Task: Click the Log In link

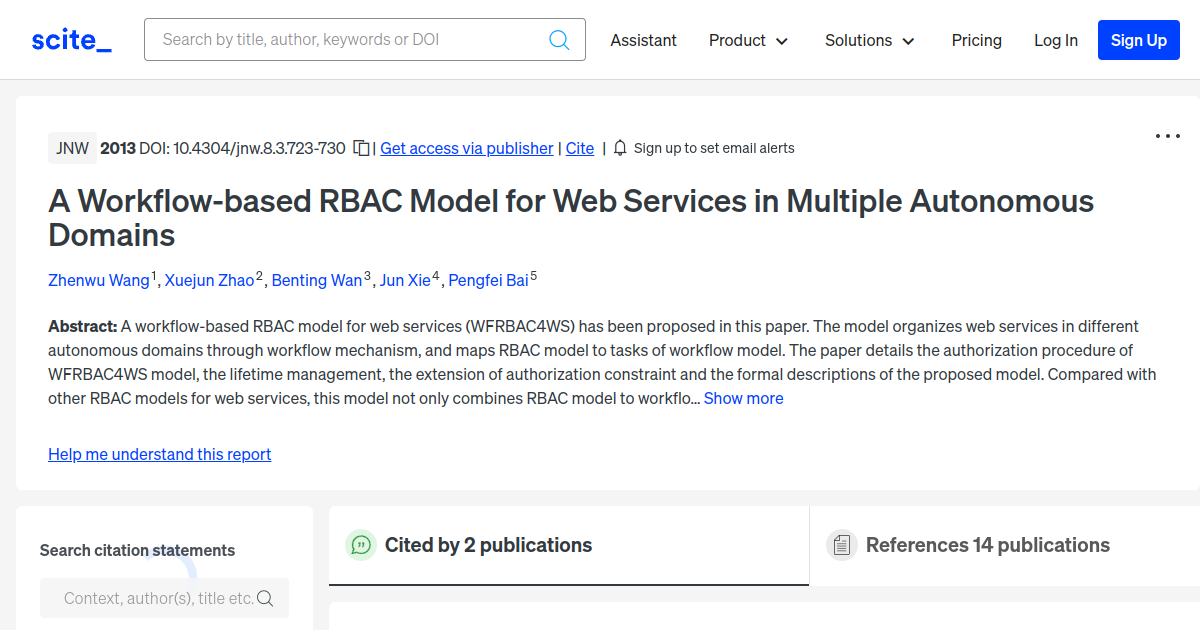Action: pyautogui.click(x=1055, y=40)
